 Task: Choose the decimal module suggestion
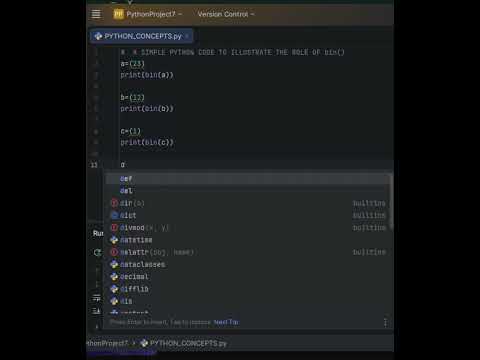coord(248,277)
